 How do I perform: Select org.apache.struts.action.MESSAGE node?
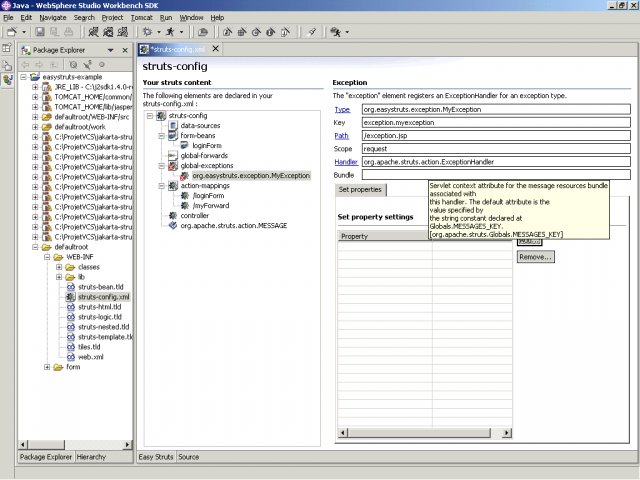[x=234, y=226]
